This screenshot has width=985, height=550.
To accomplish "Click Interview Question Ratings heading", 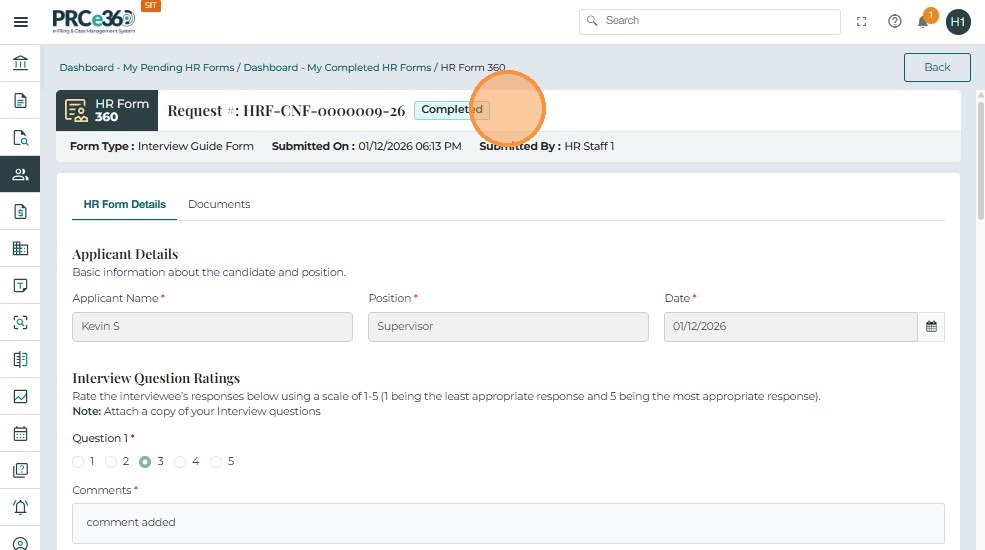I will [x=156, y=379].
